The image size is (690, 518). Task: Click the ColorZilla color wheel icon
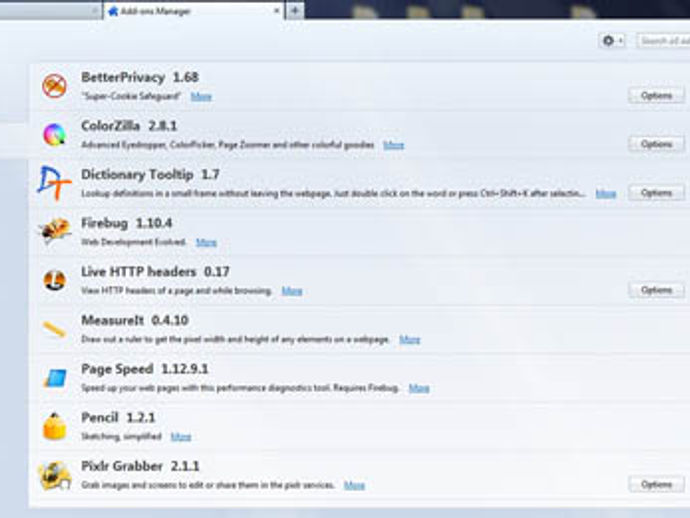pos(55,134)
